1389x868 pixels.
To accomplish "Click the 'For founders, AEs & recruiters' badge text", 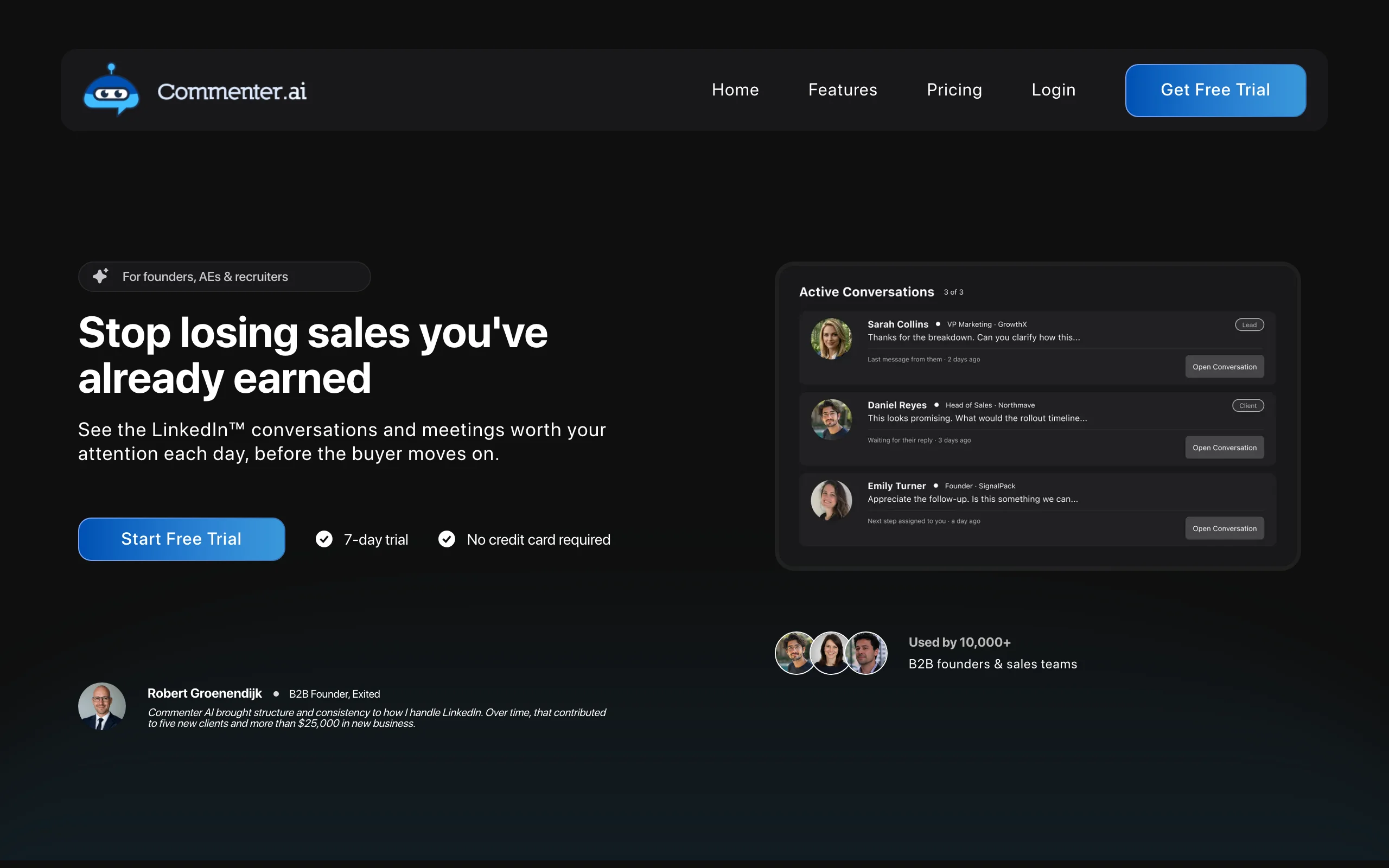I will (205, 277).
